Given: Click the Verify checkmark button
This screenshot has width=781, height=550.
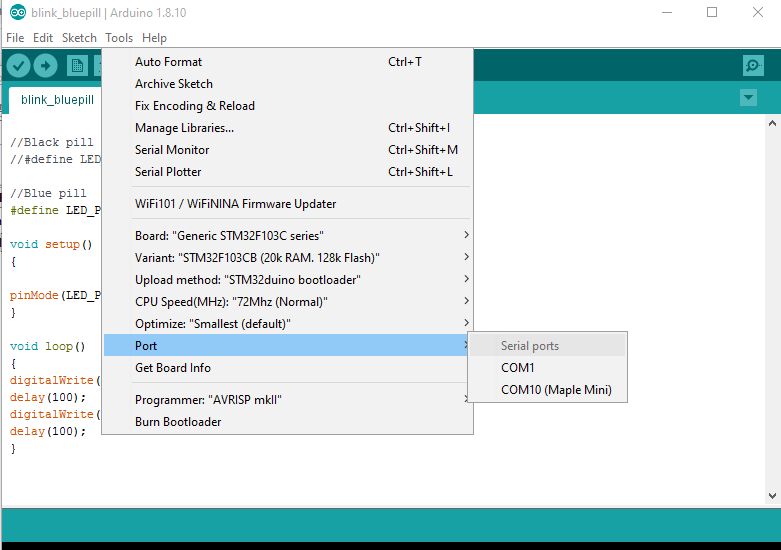Looking at the screenshot, I should (x=18, y=66).
